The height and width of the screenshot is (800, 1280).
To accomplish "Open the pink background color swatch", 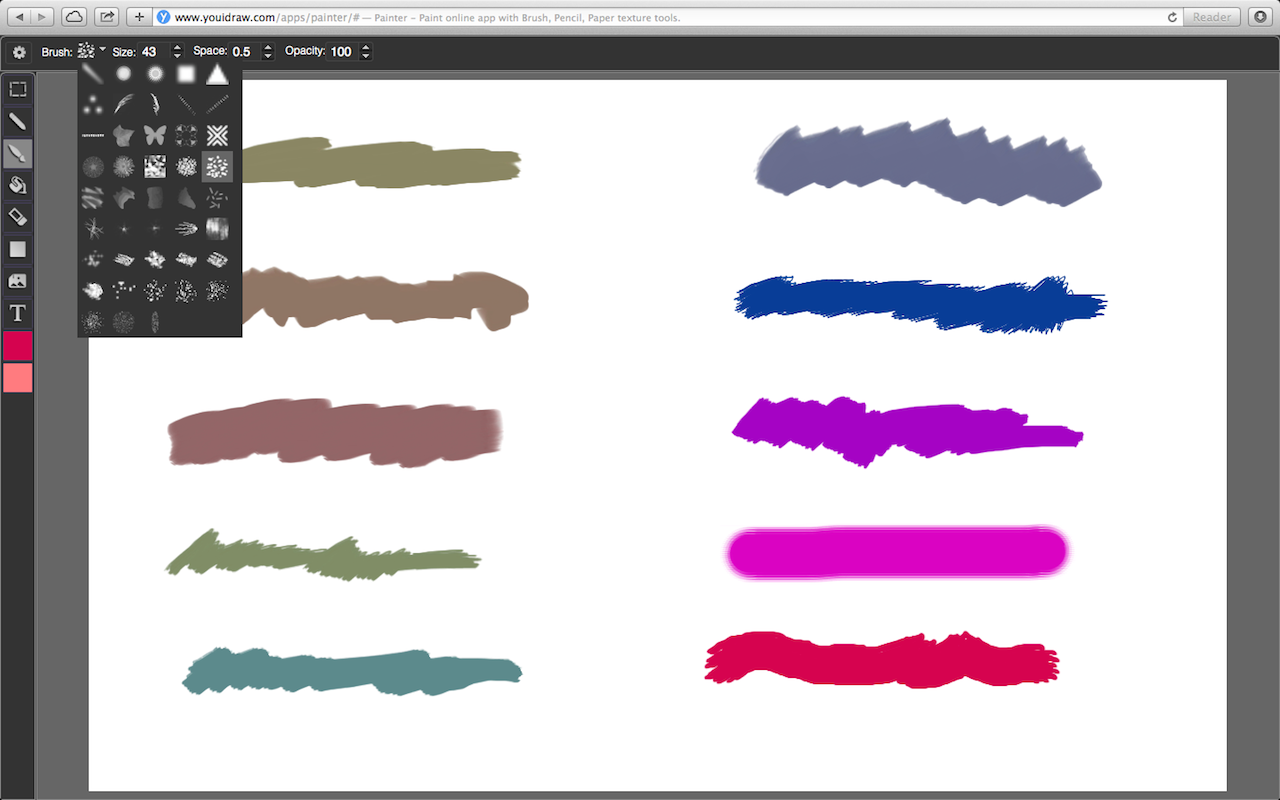I will (18, 378).
